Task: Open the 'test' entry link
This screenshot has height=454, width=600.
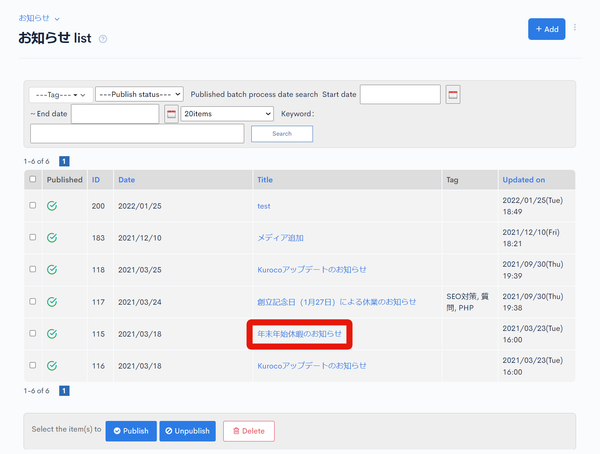Action: coord(264,206)
